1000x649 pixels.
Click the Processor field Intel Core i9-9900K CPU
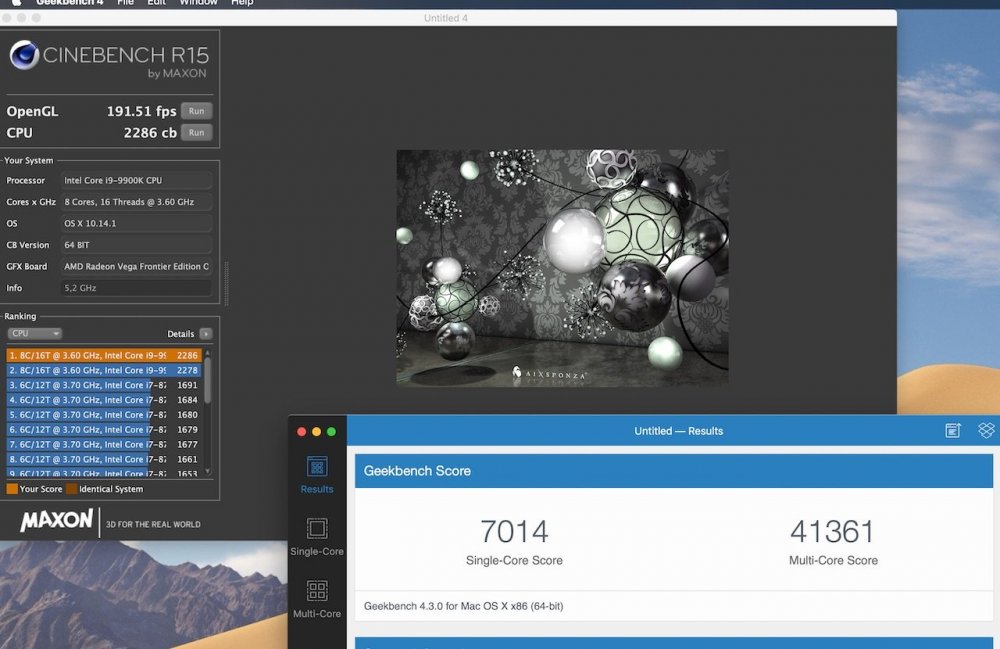tap(136, 180)
